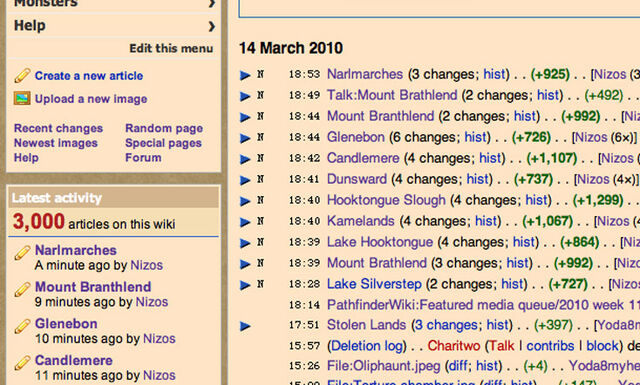Click Edit this menu

[171, 48]
